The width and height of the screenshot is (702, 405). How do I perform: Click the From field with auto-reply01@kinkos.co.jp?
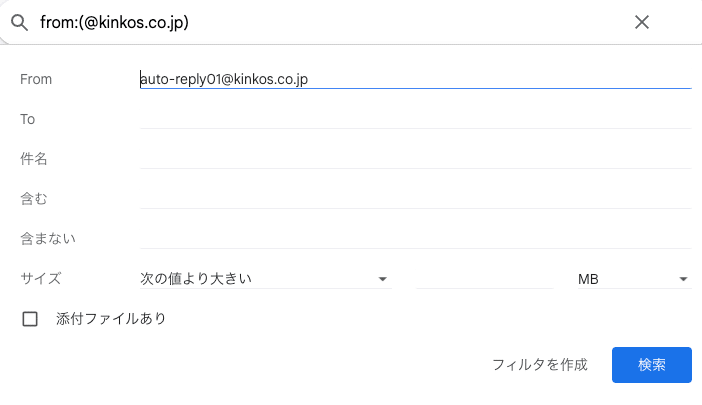point(415,79)
